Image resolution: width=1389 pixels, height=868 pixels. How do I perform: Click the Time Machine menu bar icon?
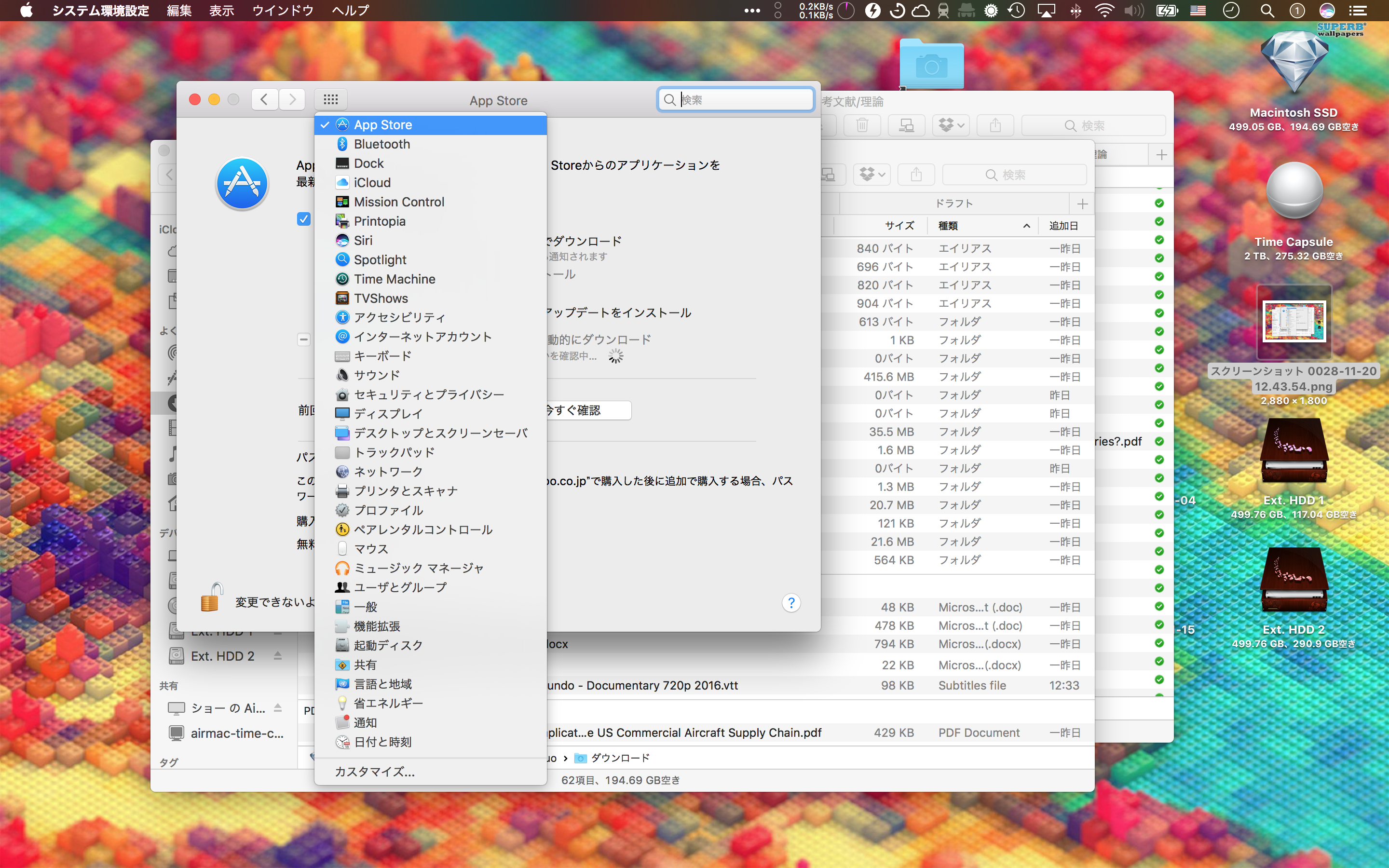(1017, 10)
